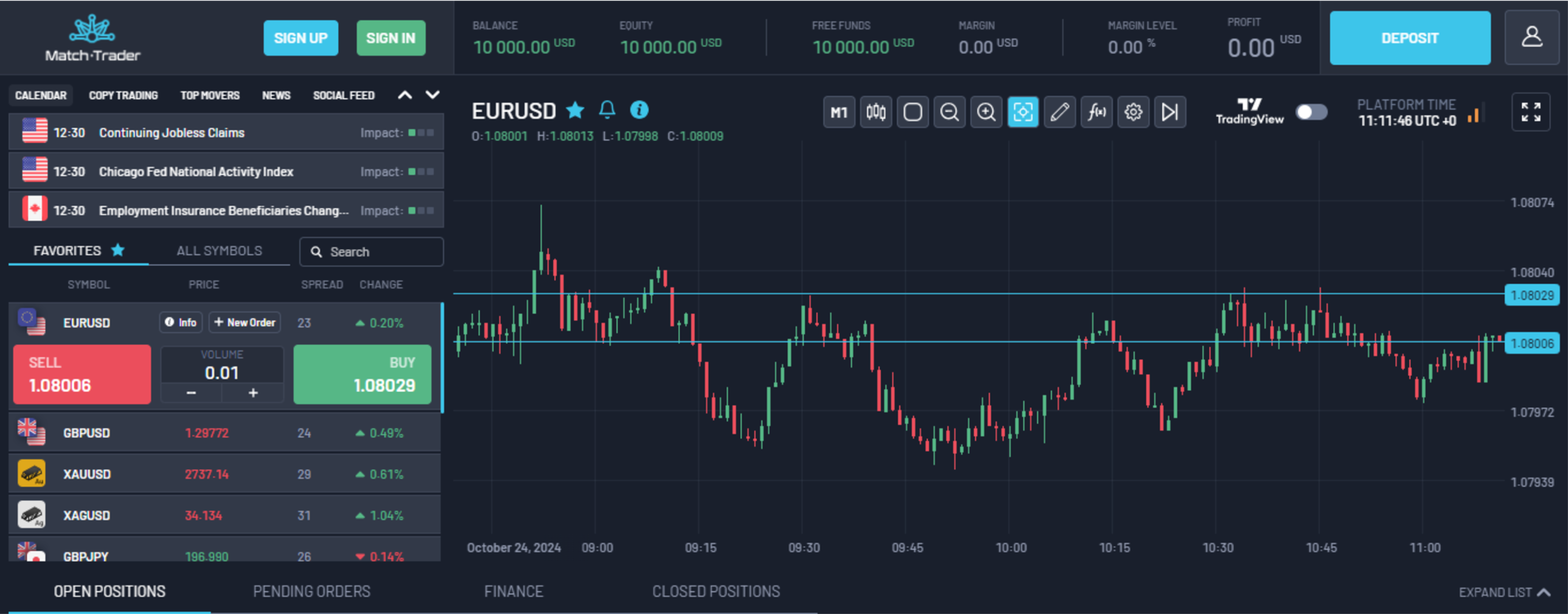Open Continuing Jobless Claims event
The width and height of the screenshot is (1568, 614).
(x=226, y=132)
